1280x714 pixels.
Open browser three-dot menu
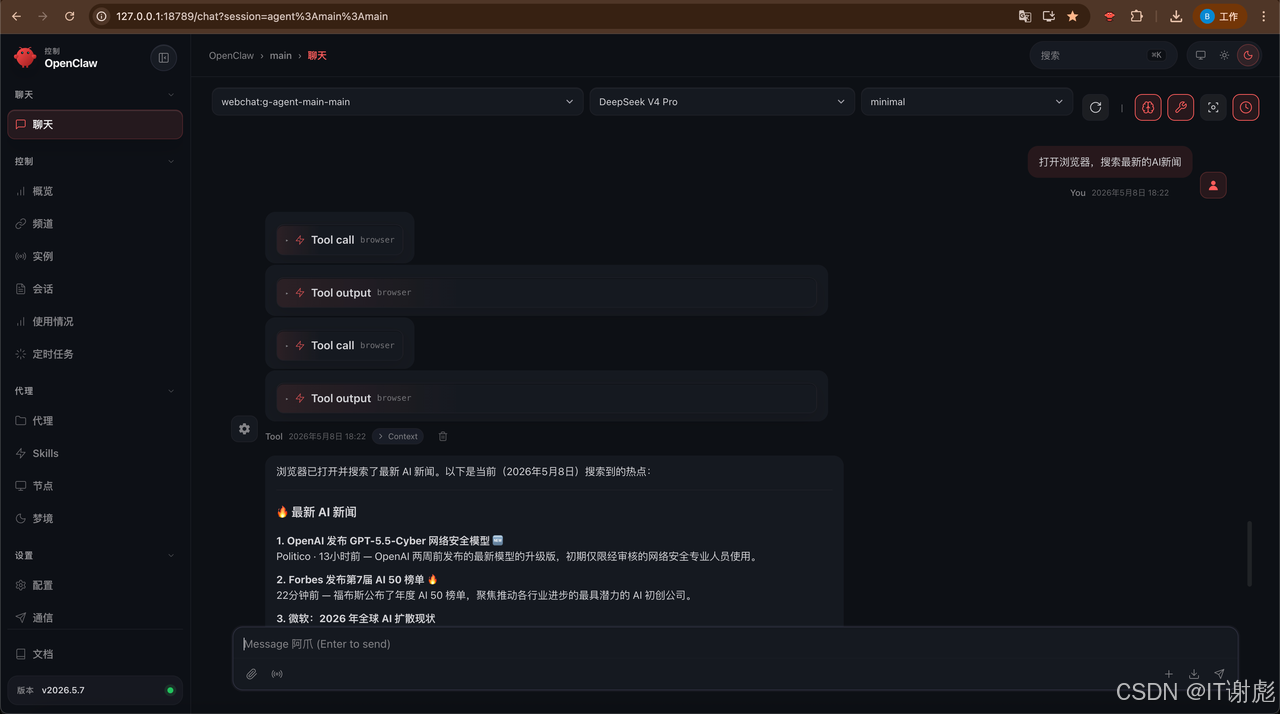point(1263,16)
